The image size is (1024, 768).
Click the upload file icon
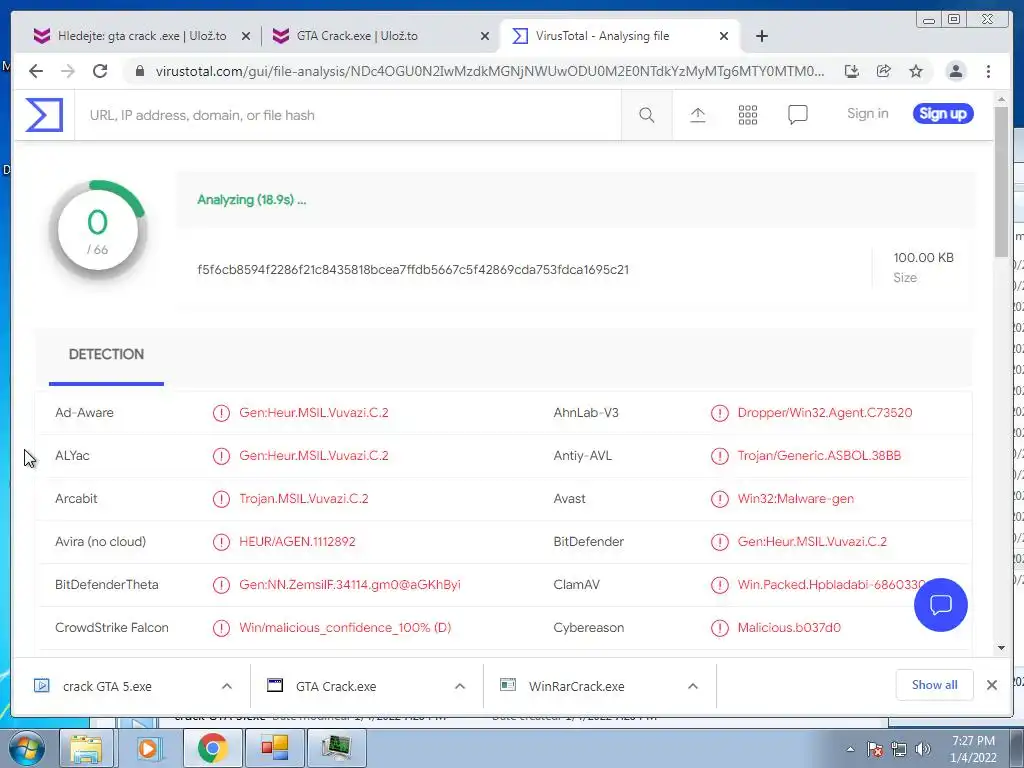697,115
